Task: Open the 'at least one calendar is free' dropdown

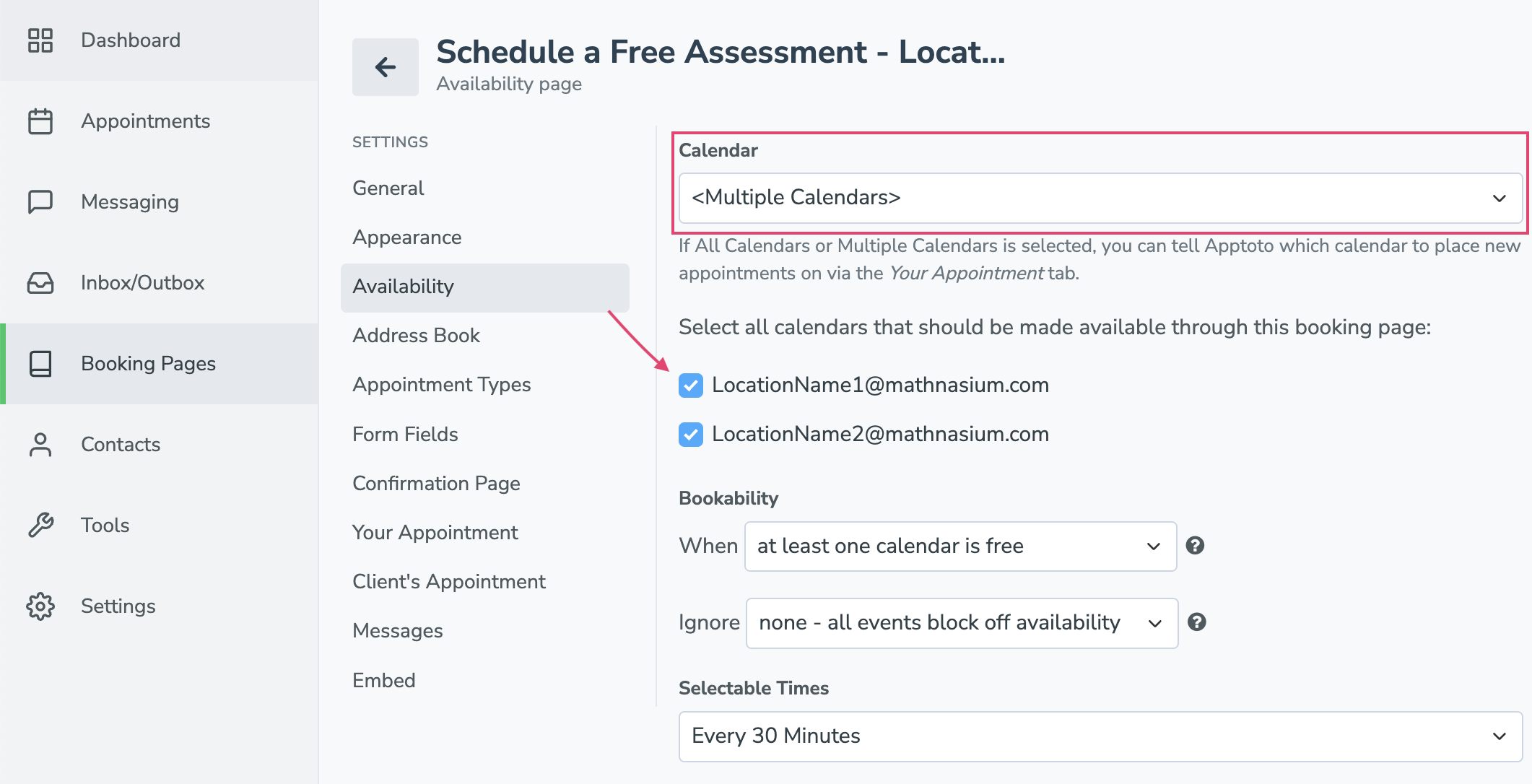Action: point(961,546)
